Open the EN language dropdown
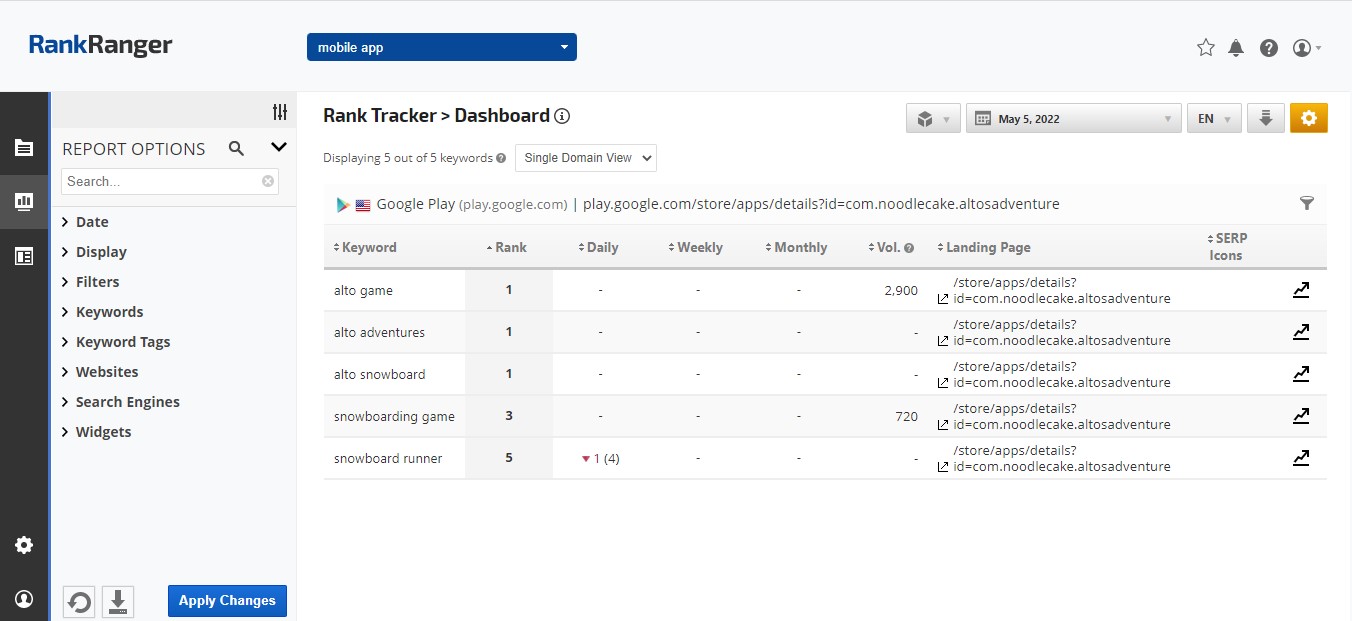This screenshot has width=1352, height=621. click(1214, 118)
